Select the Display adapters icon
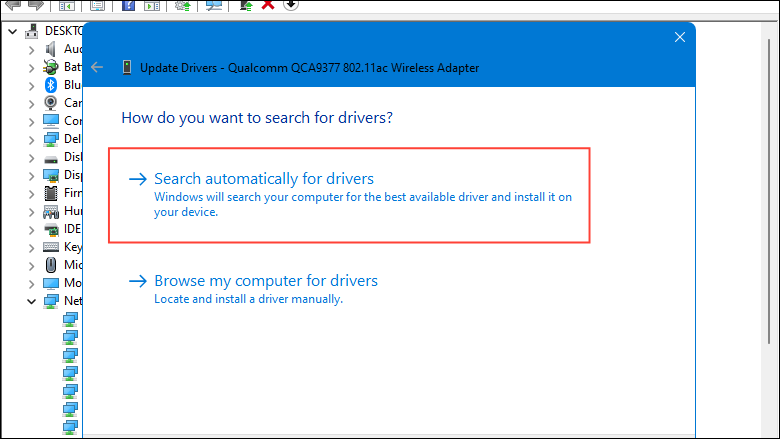The image size is (780, 439). pyautogui.click(x=51, y=175)
